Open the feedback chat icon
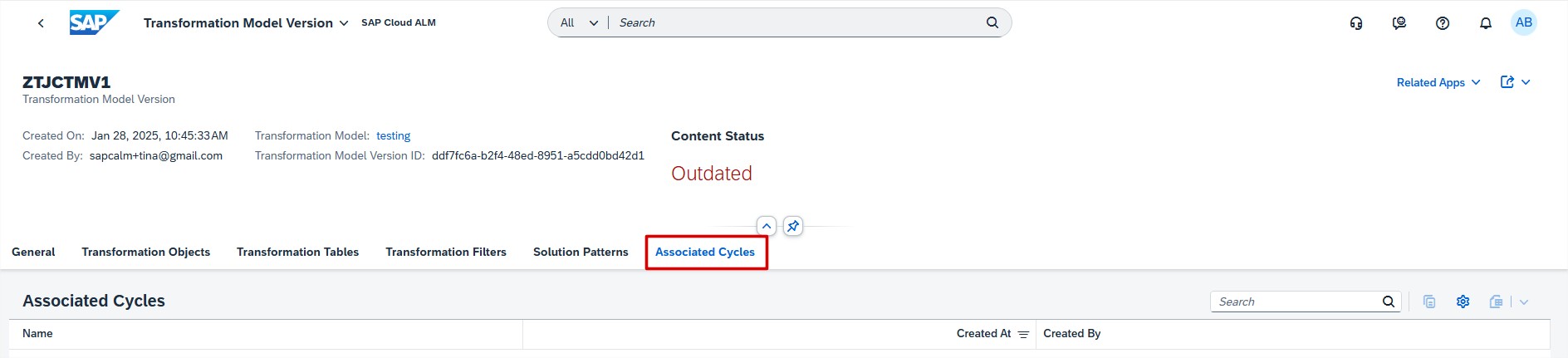The height and width of the screenshot is (358, 1568). [1399, 23]
